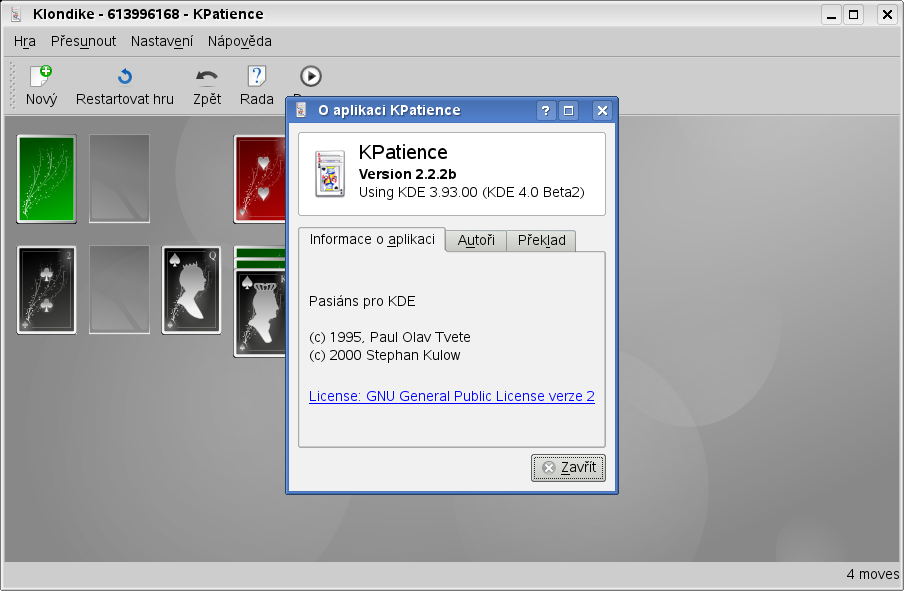This screenshot has width=904, height=591.
Task: Maximize the Klondike main window
Action: tap(854, 14)
